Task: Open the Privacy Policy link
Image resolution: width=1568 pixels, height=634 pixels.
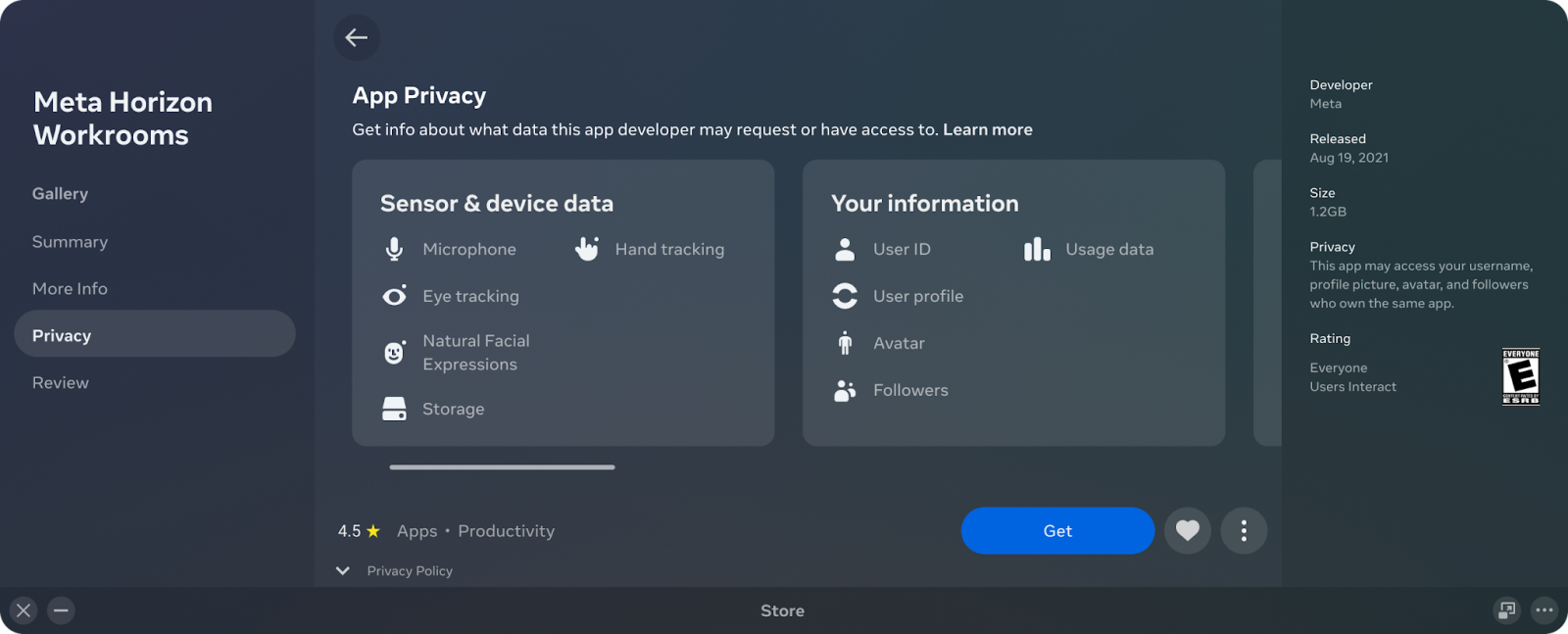Action: tap(410, 571)
